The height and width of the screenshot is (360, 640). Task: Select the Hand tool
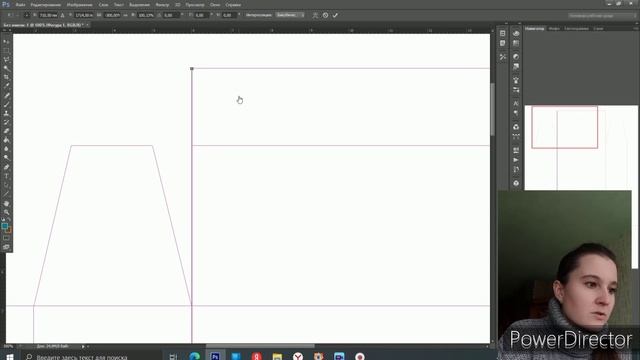click(x=6, y=203)
